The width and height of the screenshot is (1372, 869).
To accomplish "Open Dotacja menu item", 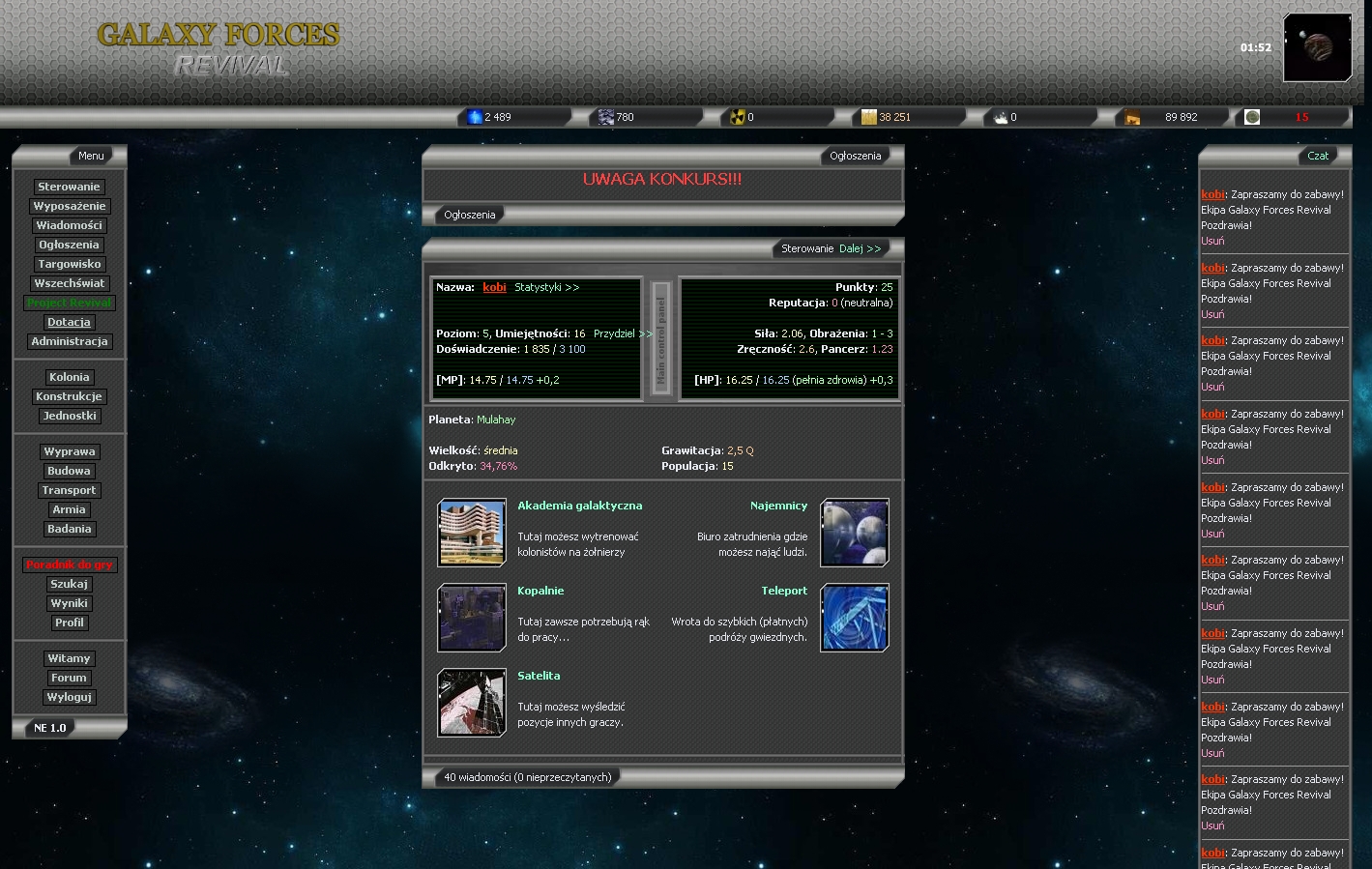I will (x=69, y=322).
